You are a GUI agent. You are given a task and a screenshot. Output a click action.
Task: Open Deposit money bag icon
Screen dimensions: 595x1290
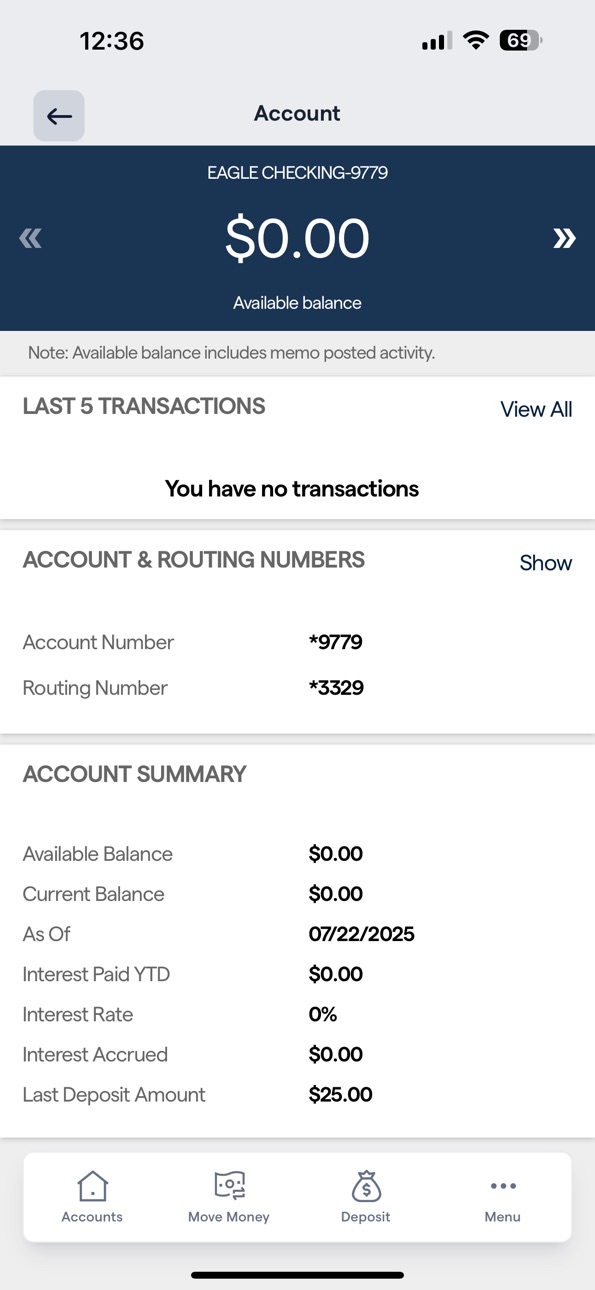tap(366, 1186)
